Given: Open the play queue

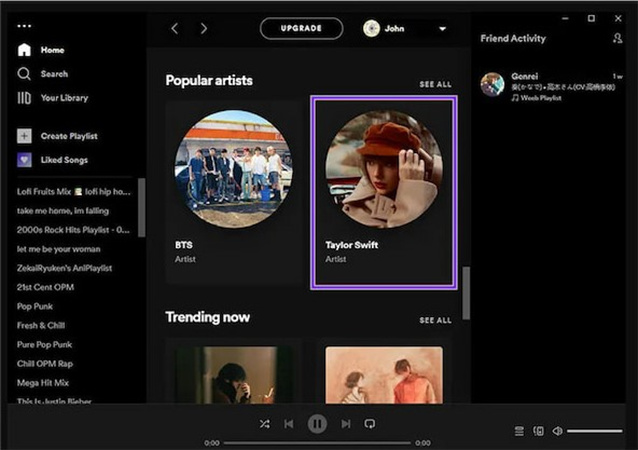Looking at the screenshot, I should coord(519,431).
